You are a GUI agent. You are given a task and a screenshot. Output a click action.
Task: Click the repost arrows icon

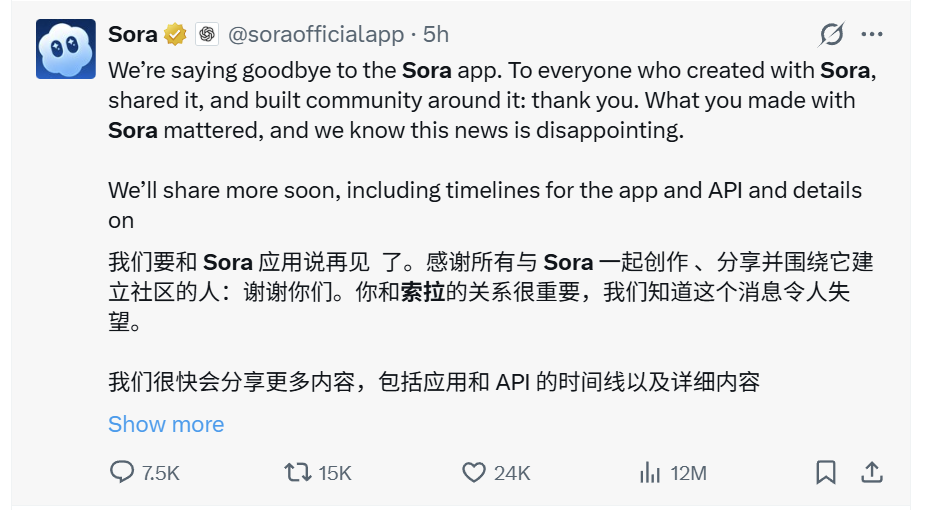pyautogui.click(x=297, y=472)
